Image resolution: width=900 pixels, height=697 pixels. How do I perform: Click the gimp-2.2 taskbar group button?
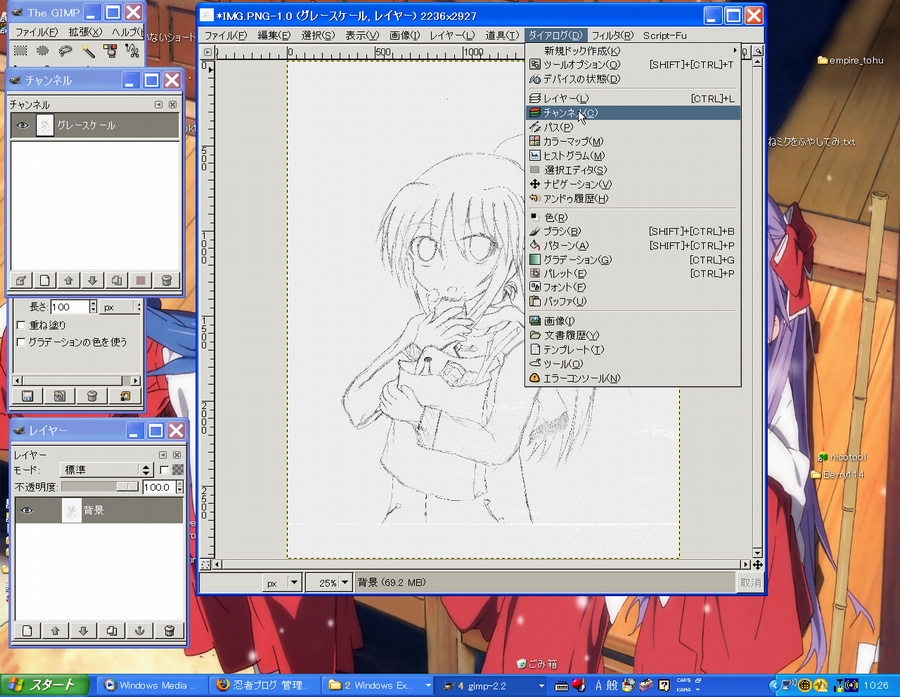click(492, 686)
